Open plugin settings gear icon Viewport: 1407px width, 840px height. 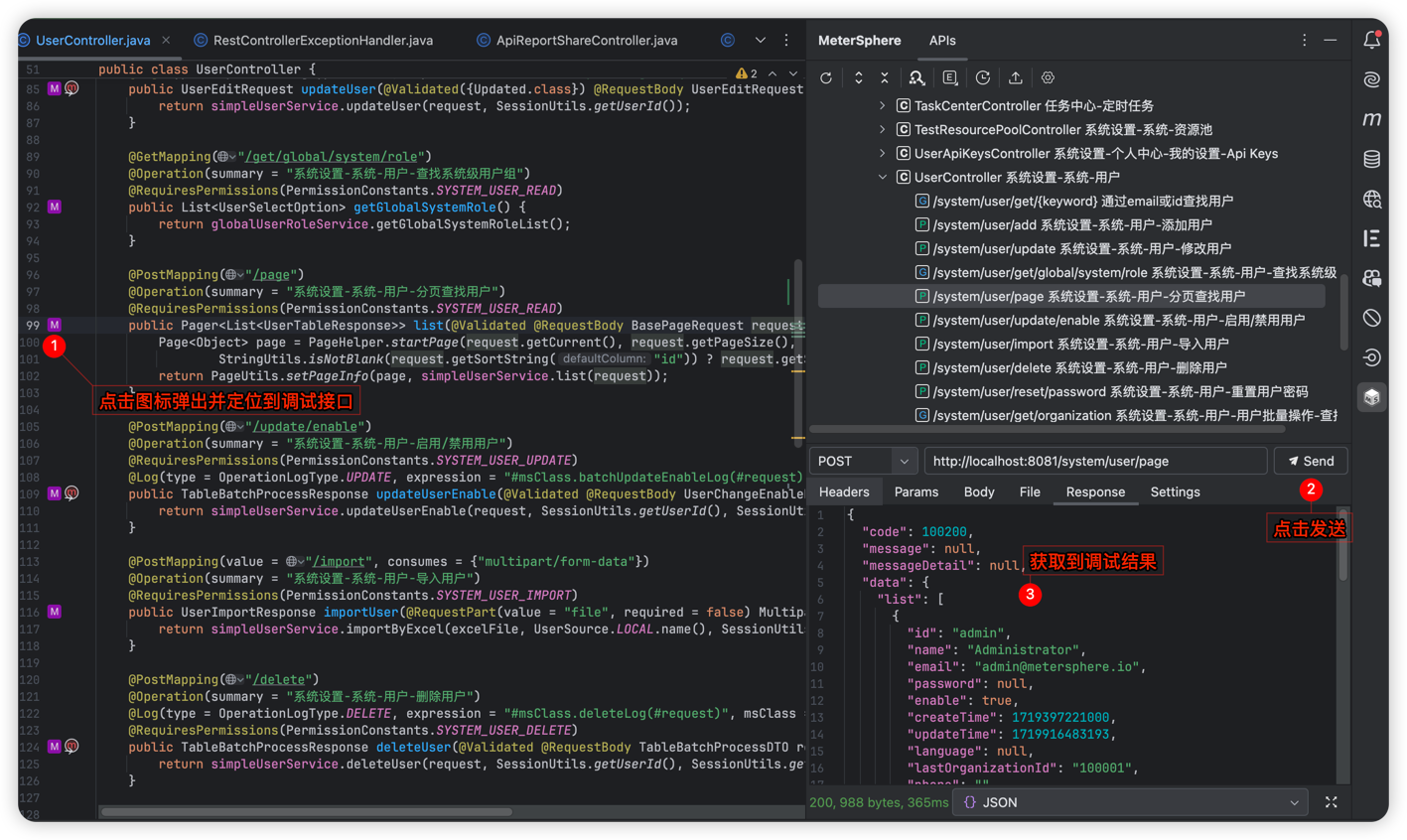pos(1048,77)
